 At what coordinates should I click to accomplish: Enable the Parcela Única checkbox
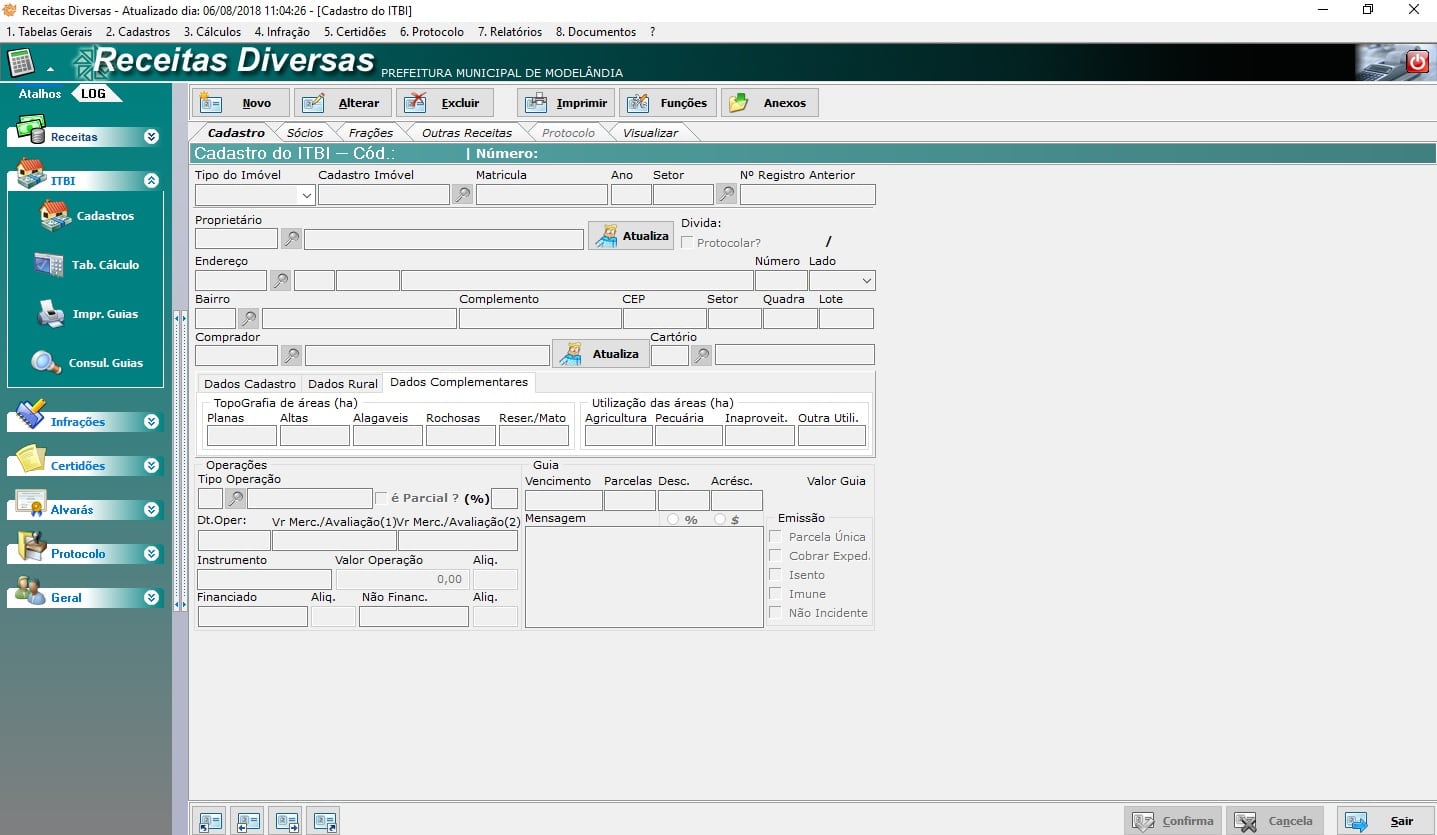pos(776,537)
